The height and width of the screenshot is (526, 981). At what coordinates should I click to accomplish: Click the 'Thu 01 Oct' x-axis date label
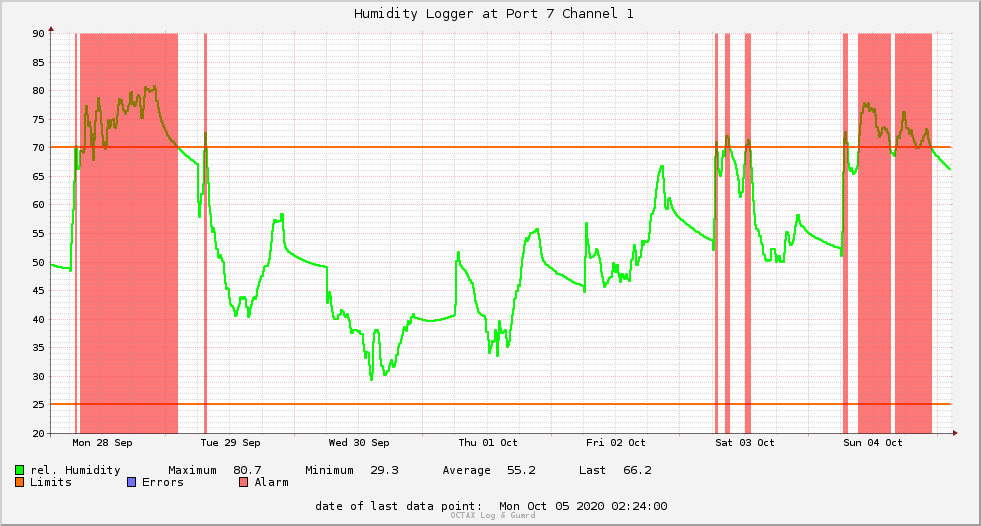click(x=488, y=443)
